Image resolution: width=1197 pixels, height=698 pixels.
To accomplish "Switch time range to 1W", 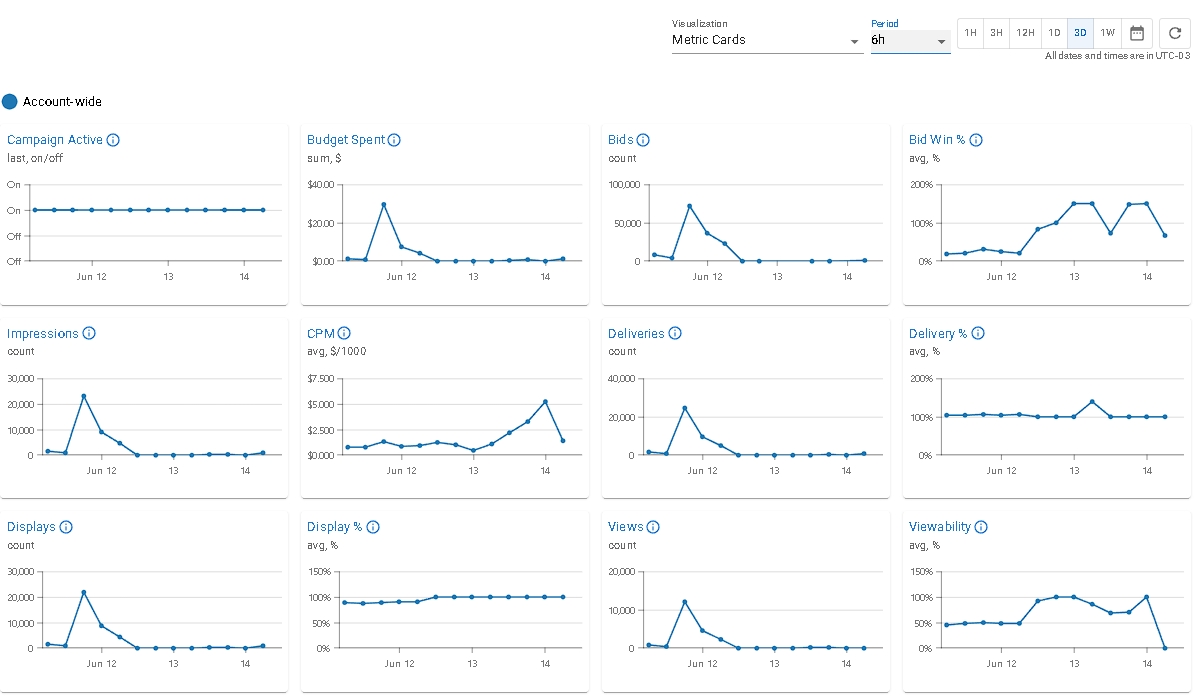I will [1107, 33].
